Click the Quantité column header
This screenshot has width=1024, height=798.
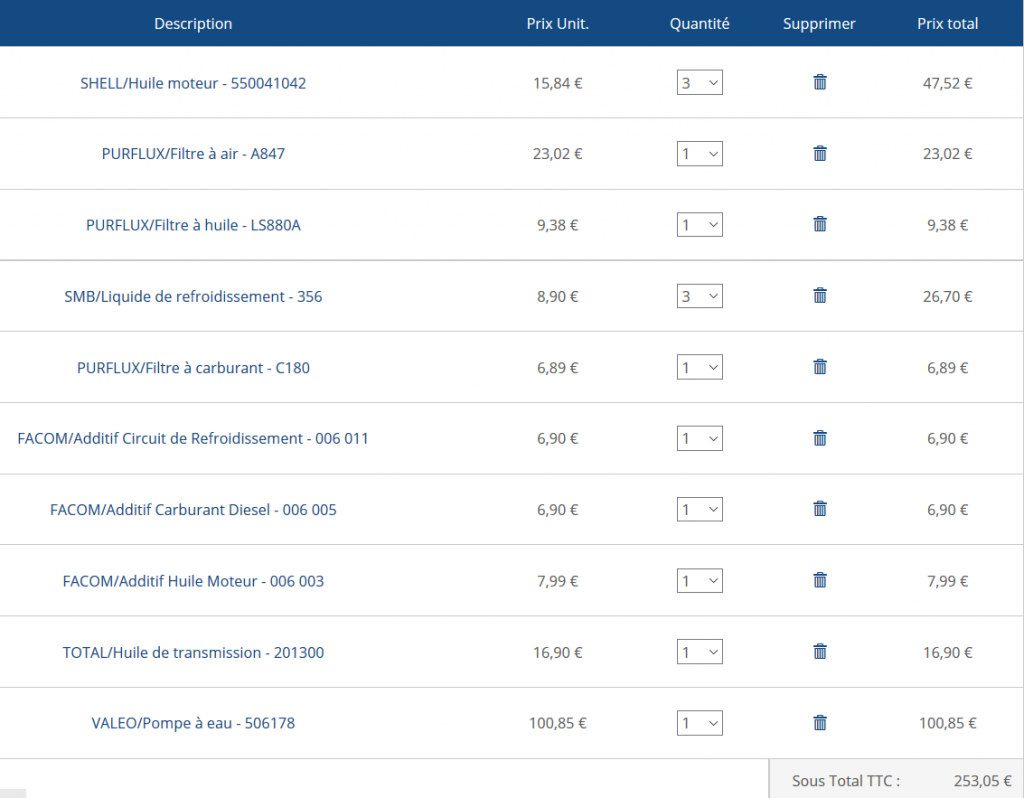(x=699, y=24)
